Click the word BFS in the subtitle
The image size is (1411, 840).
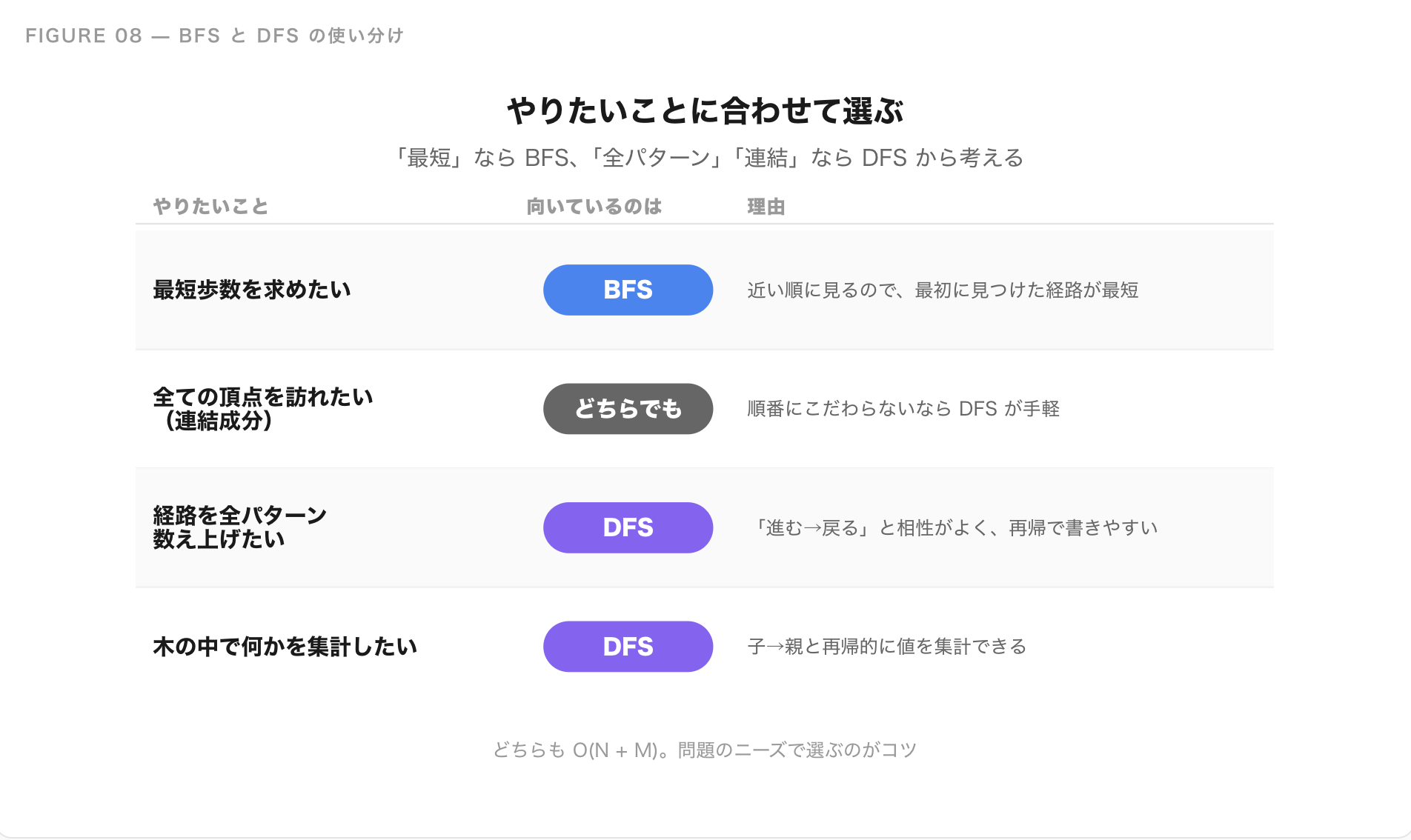click(x=546, y=158)
